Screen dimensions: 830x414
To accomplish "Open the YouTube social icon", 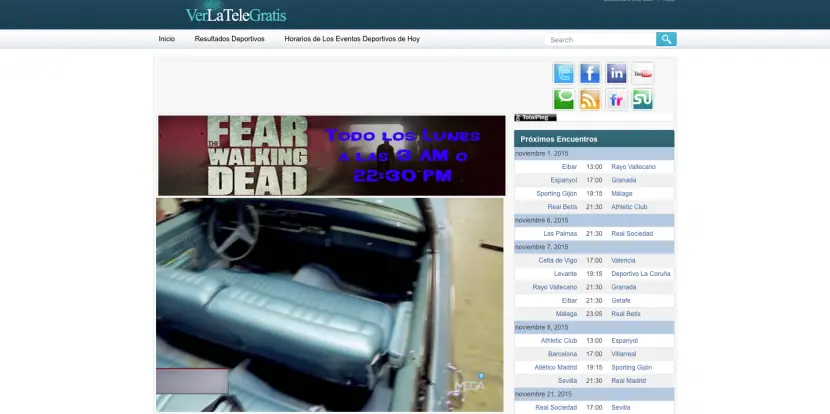I will point(643,73).
